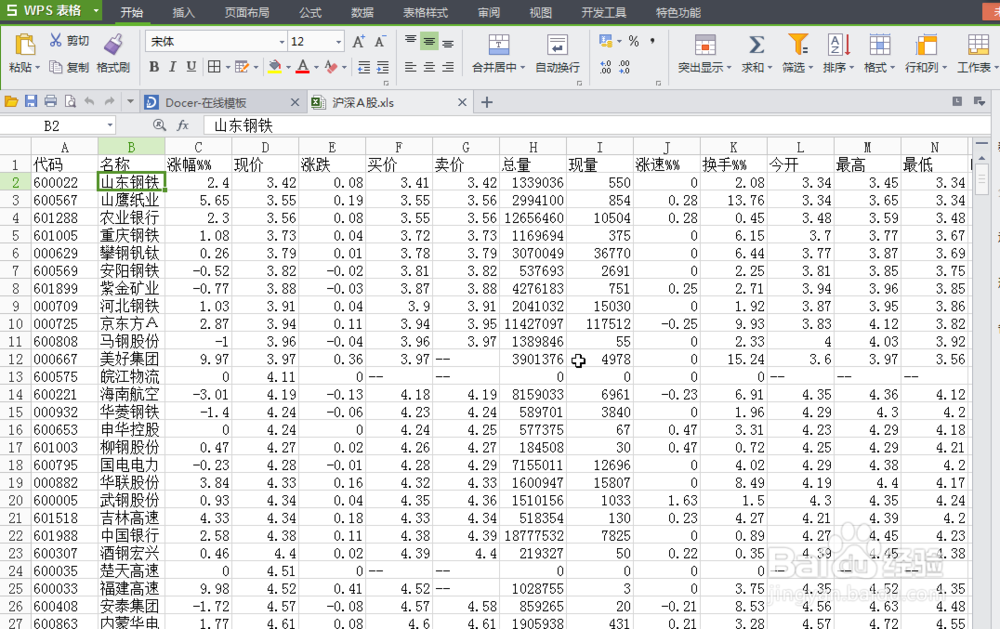
Task: Click the Sum sigma icon
Action: pyautogui.click(x=756, y=45)
